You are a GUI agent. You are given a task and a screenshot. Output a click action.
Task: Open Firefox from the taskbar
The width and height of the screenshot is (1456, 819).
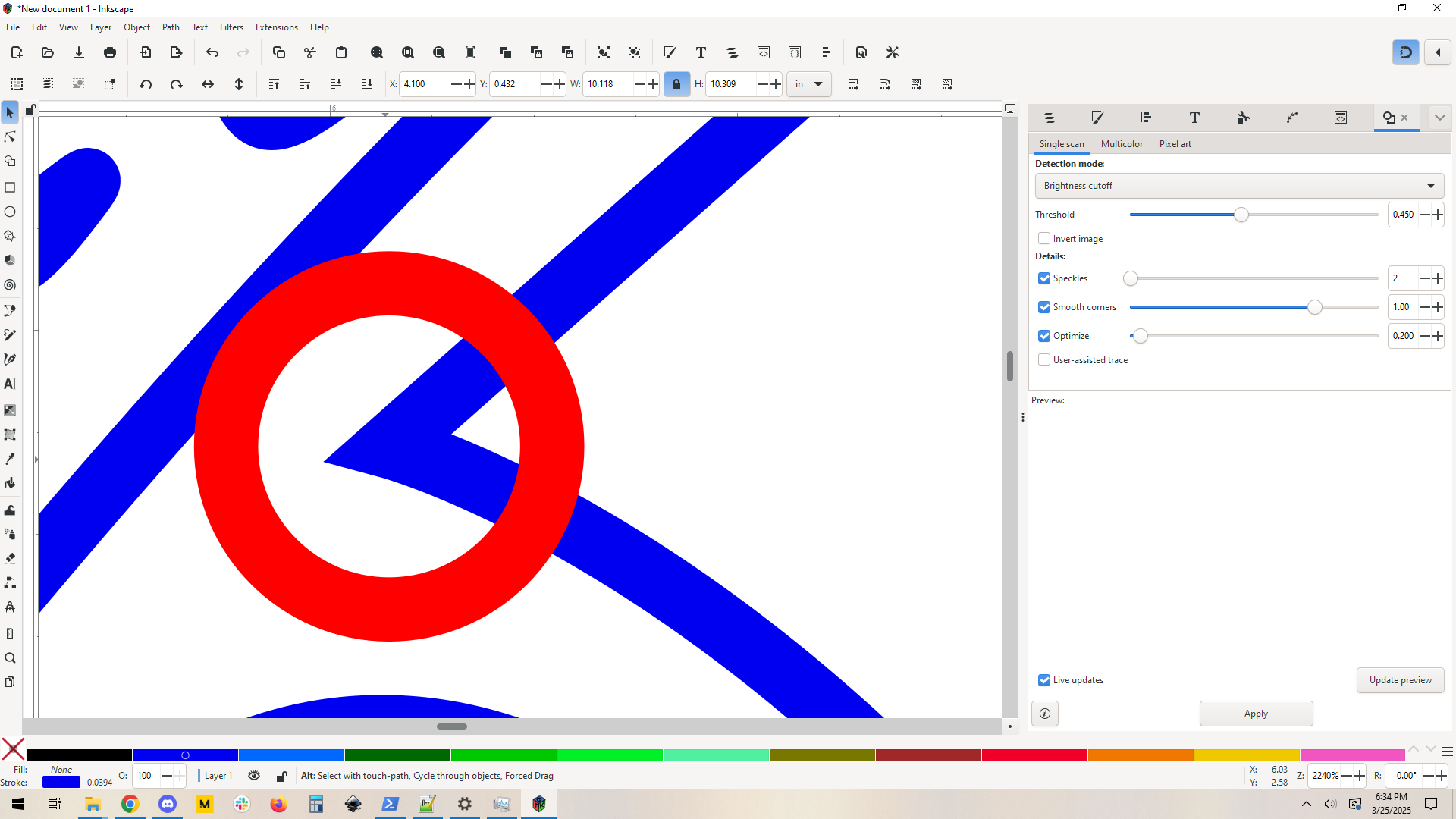click(x=278, y=804)
